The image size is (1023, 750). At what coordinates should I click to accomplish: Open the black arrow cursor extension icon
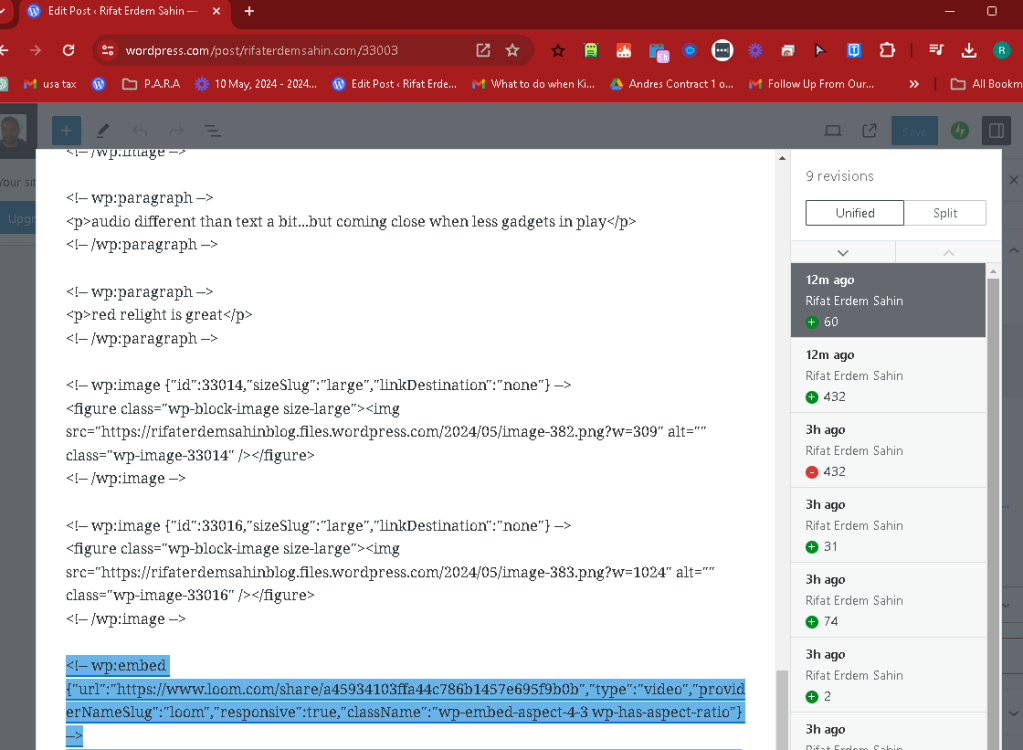(820, 50)
